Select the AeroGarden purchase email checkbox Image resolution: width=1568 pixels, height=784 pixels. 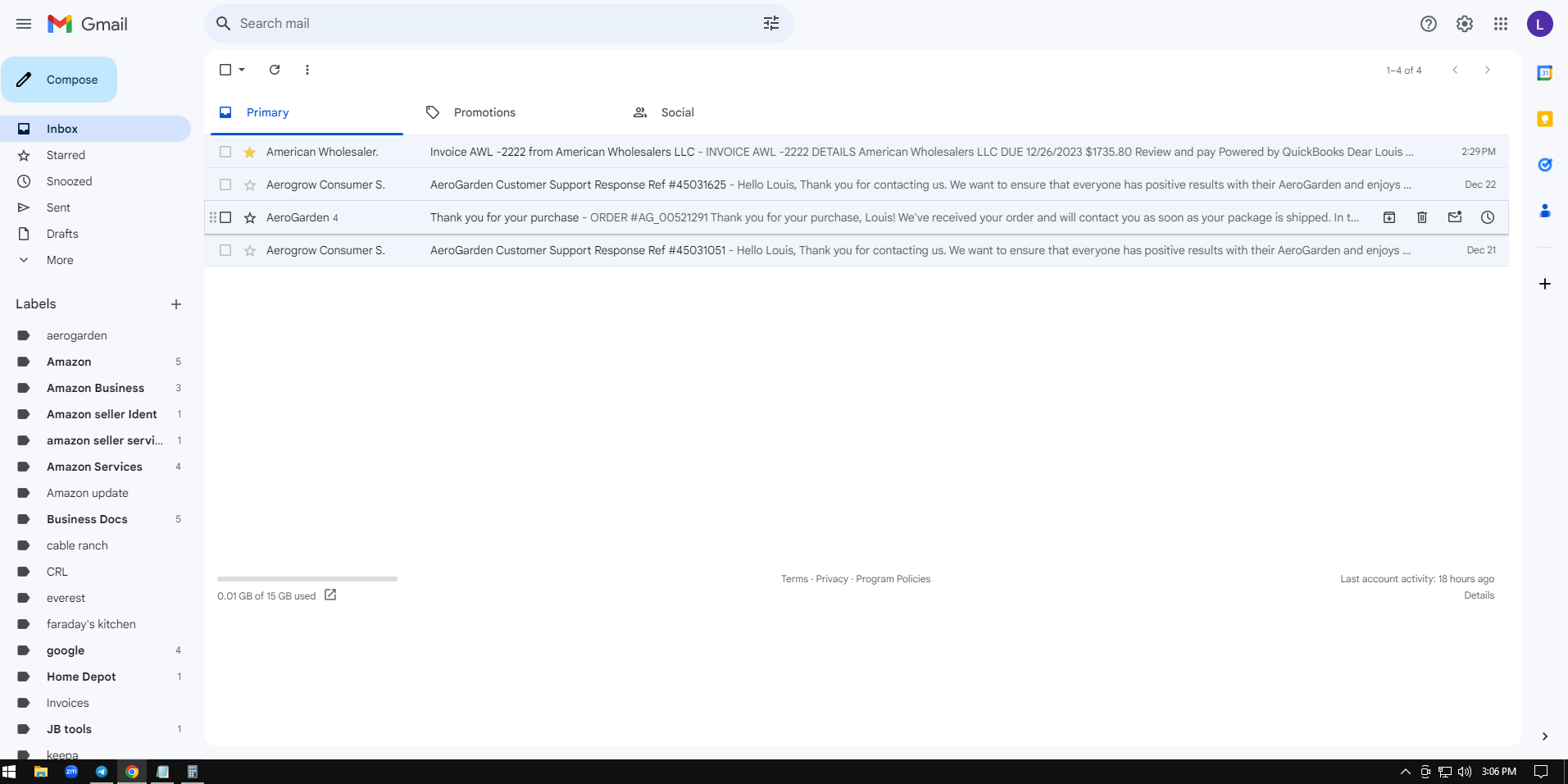[225, 217]
